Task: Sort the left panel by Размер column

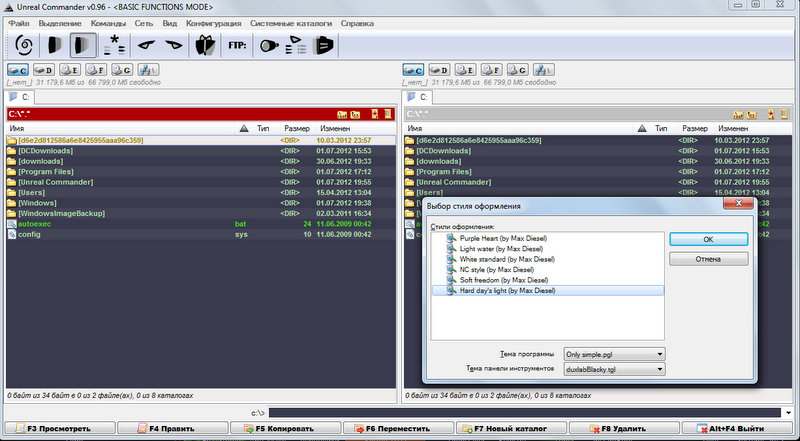Action: click(297, 129)
